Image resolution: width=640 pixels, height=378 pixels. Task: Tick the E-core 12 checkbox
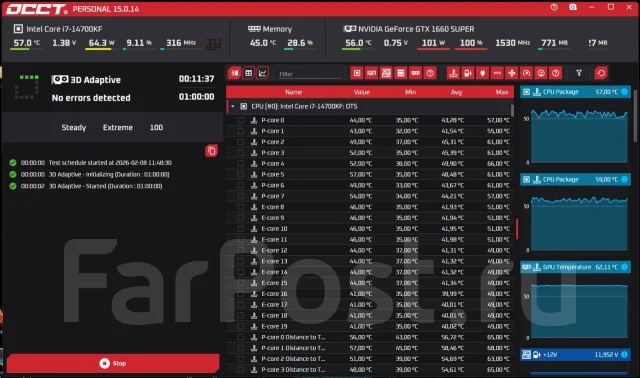tap(241, 250)
